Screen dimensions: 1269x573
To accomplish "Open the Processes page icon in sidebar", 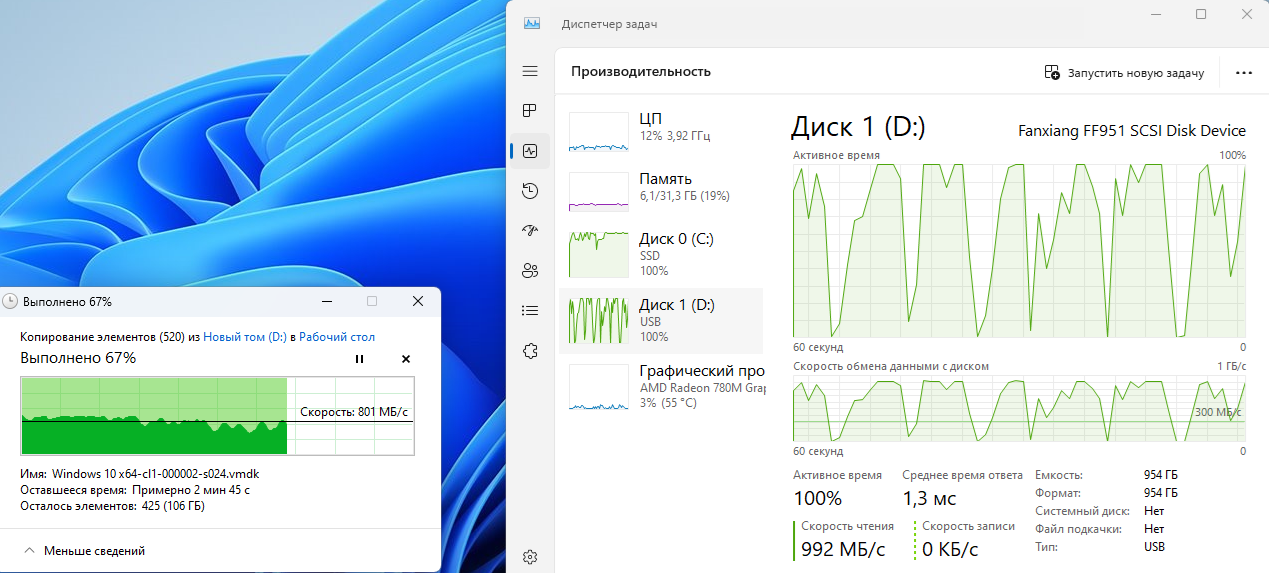I will [x=530, y=111].
